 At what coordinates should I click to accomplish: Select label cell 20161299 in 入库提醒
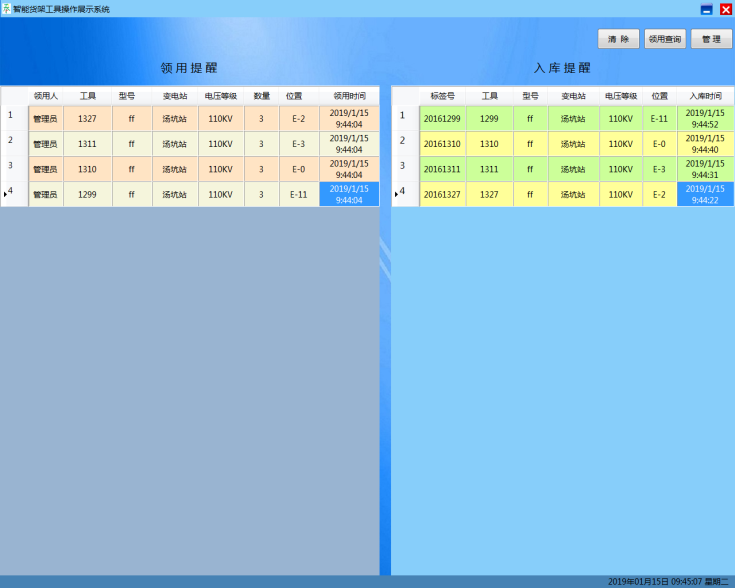pos(442,119)
